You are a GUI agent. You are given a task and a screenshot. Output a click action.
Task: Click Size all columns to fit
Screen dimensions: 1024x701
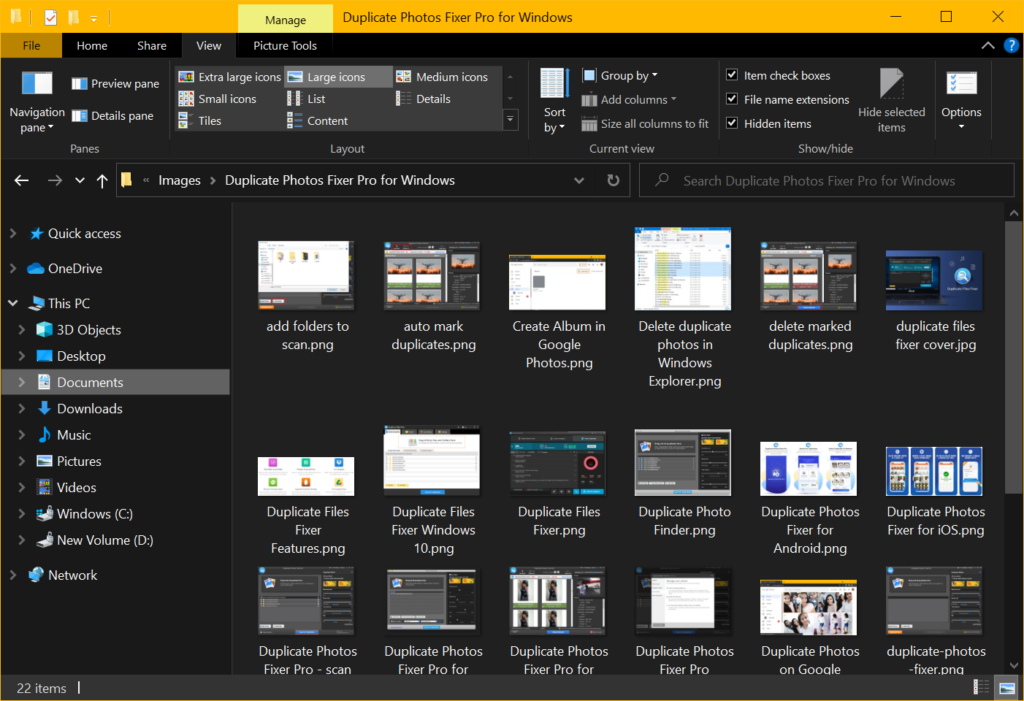(645, 123)
